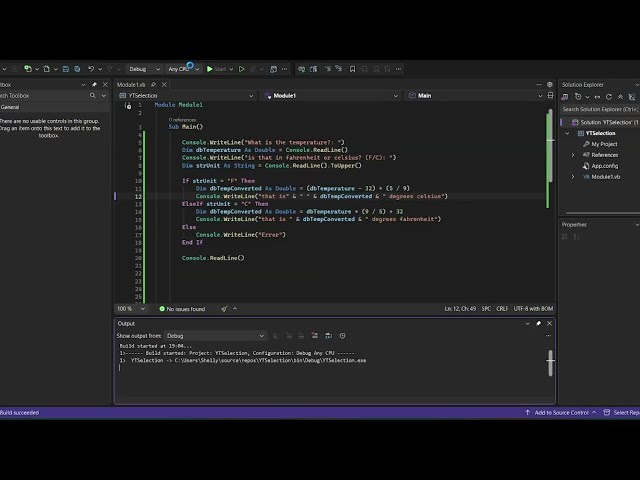Toggle word wrap in Output panel
Screen dimensions: 640x480
pyautogui.click(x=328, y=336)
